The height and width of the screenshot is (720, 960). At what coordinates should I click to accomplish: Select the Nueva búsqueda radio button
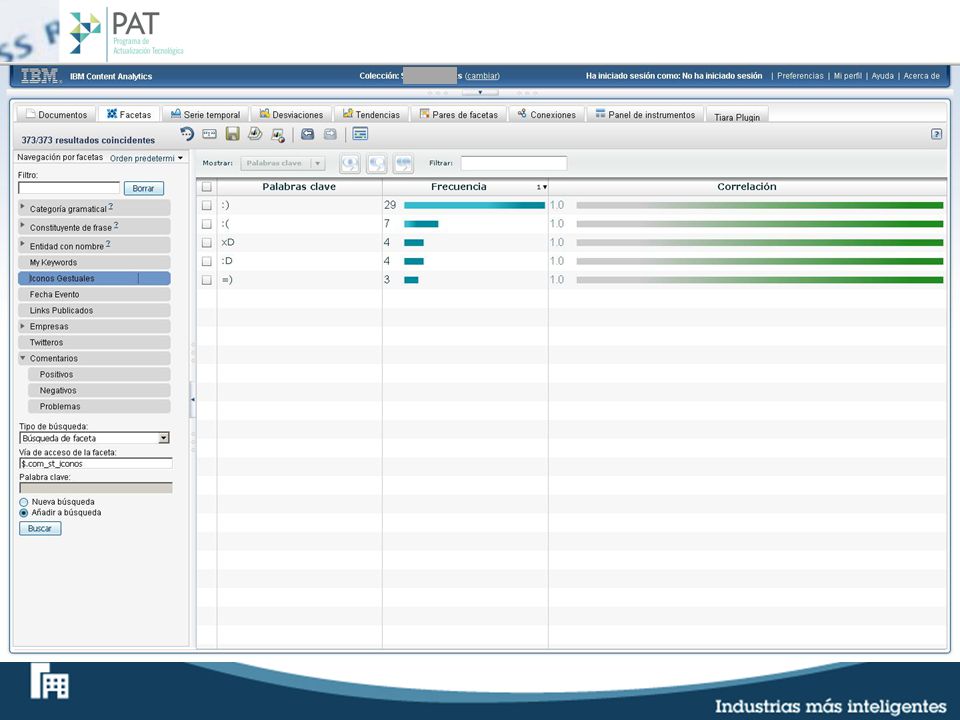click(24, 502)
